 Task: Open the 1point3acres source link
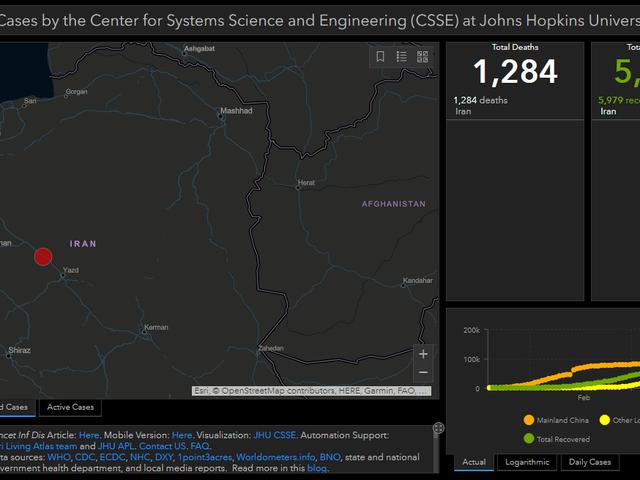(205, 457)
